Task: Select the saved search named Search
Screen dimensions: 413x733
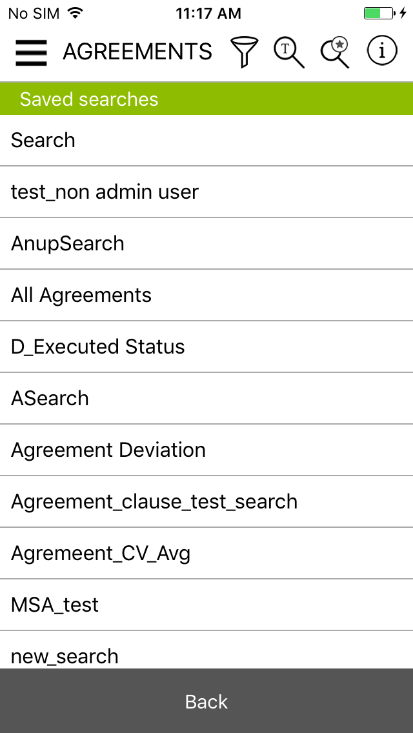Action: coord(206,140)
